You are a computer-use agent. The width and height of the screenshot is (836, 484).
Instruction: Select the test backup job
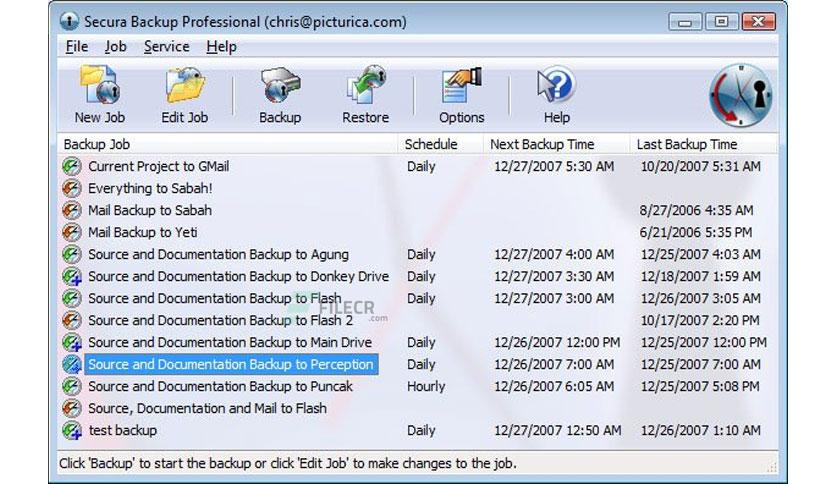123,430
